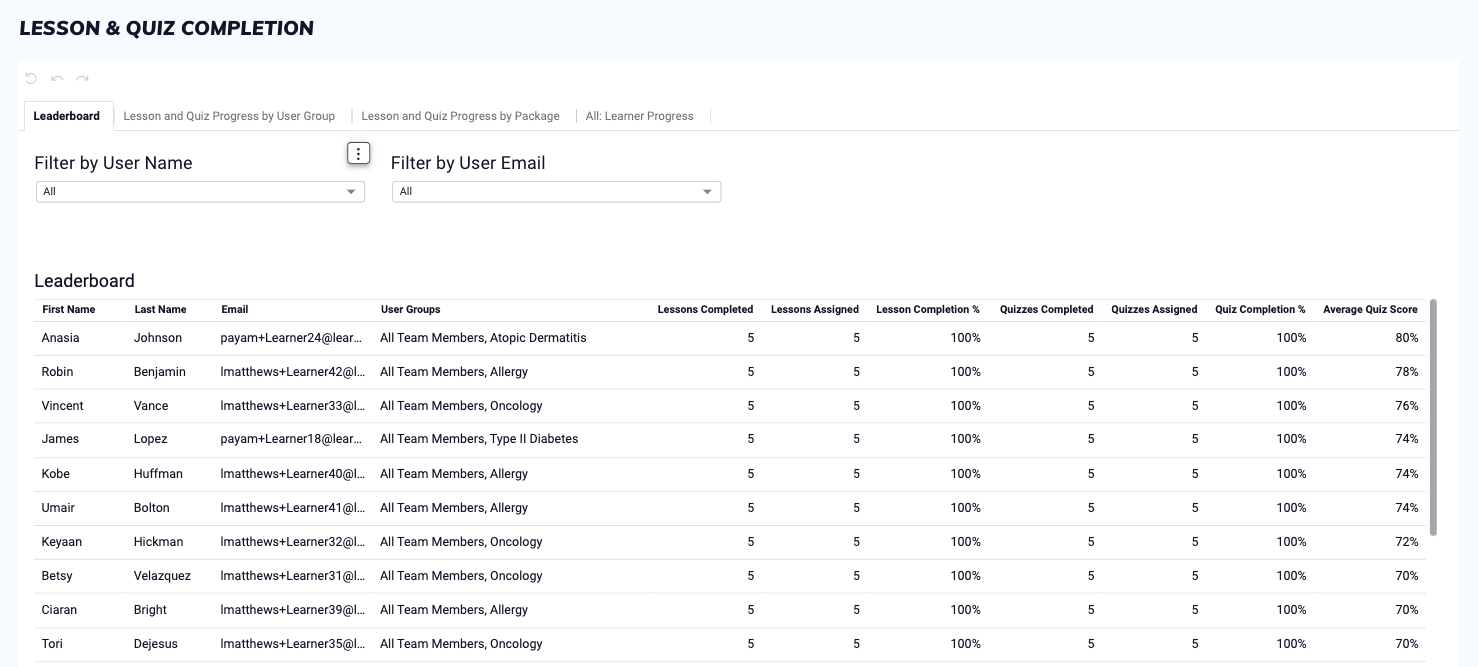Switch to the Leaderboard tab
Image resolution: width=1478 pixels, height=667 pixels.
coord(67,116)
